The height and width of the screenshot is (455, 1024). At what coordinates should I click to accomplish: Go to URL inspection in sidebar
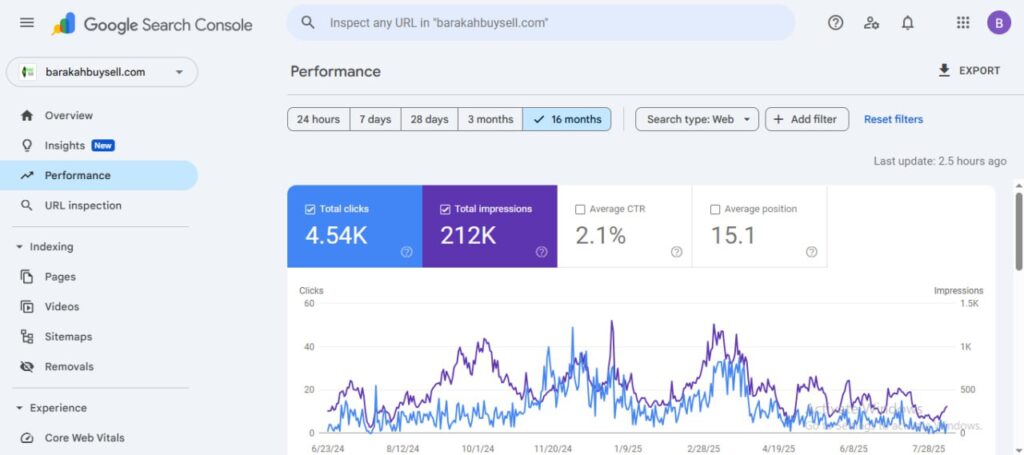pos(83,206)
